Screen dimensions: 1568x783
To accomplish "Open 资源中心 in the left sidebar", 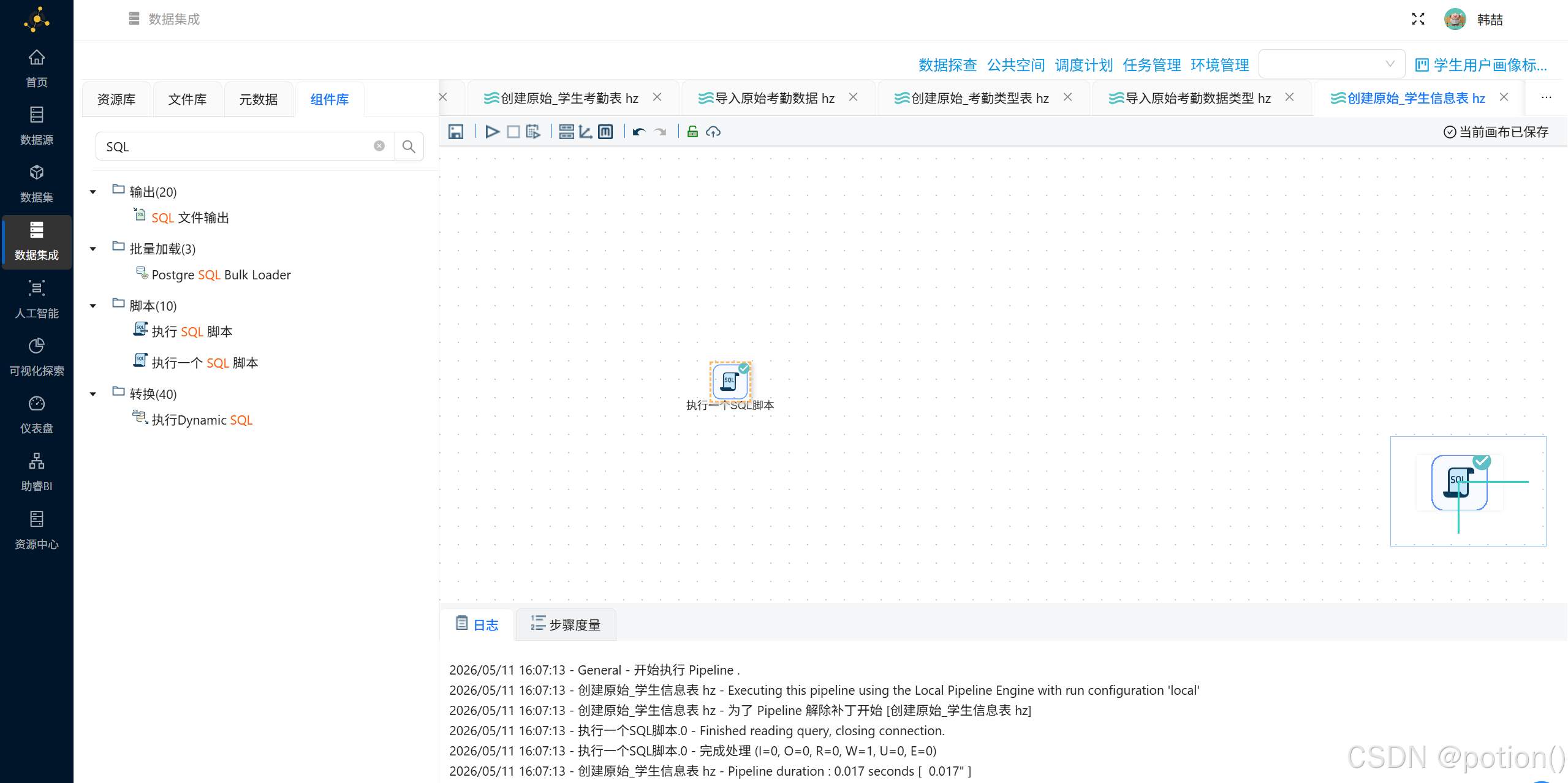I will click(37, 531).
